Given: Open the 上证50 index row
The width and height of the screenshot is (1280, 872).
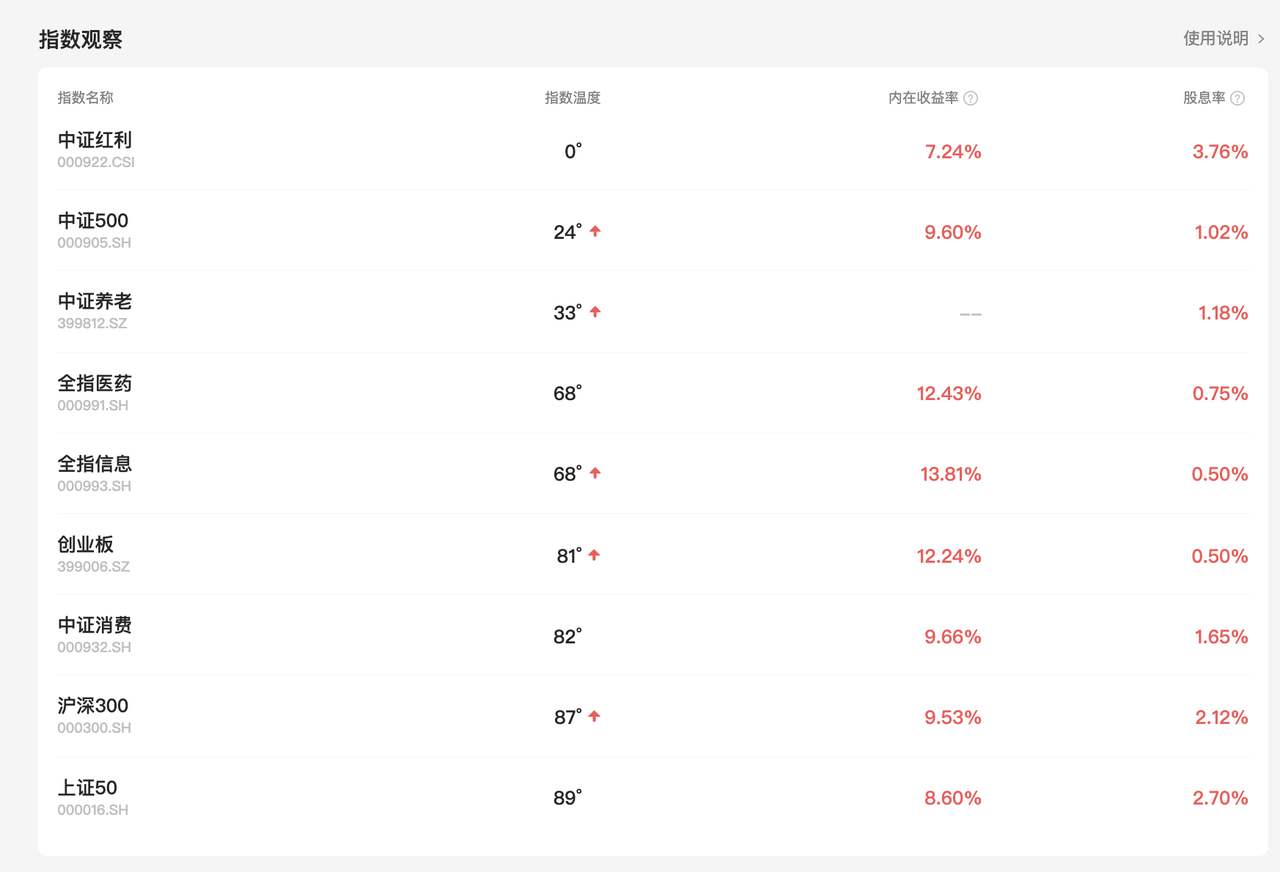Looking at the screenshot, I should [x=87, y=788].
